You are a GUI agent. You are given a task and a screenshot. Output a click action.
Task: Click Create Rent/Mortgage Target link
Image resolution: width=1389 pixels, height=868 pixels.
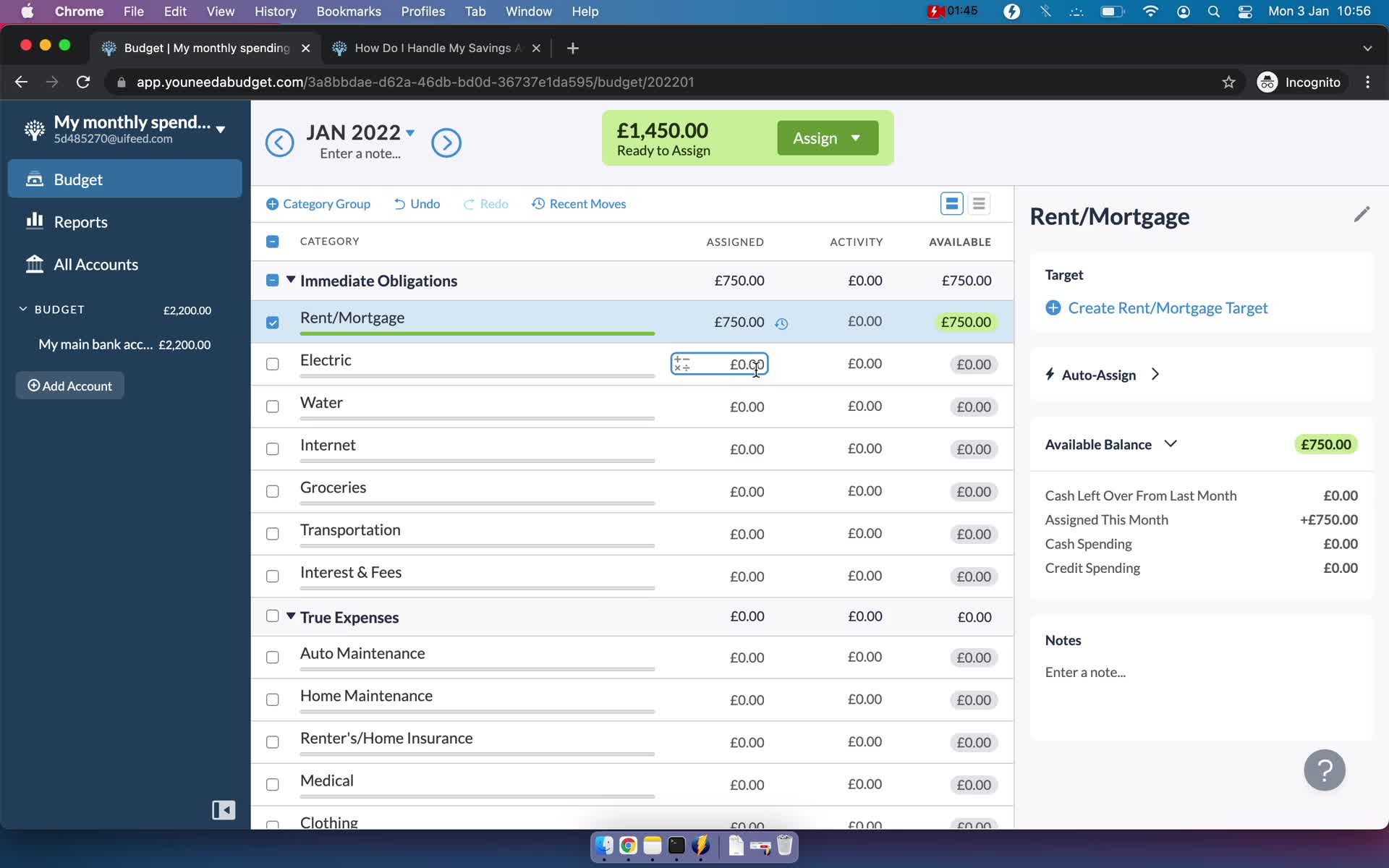tap(1167, 308)
